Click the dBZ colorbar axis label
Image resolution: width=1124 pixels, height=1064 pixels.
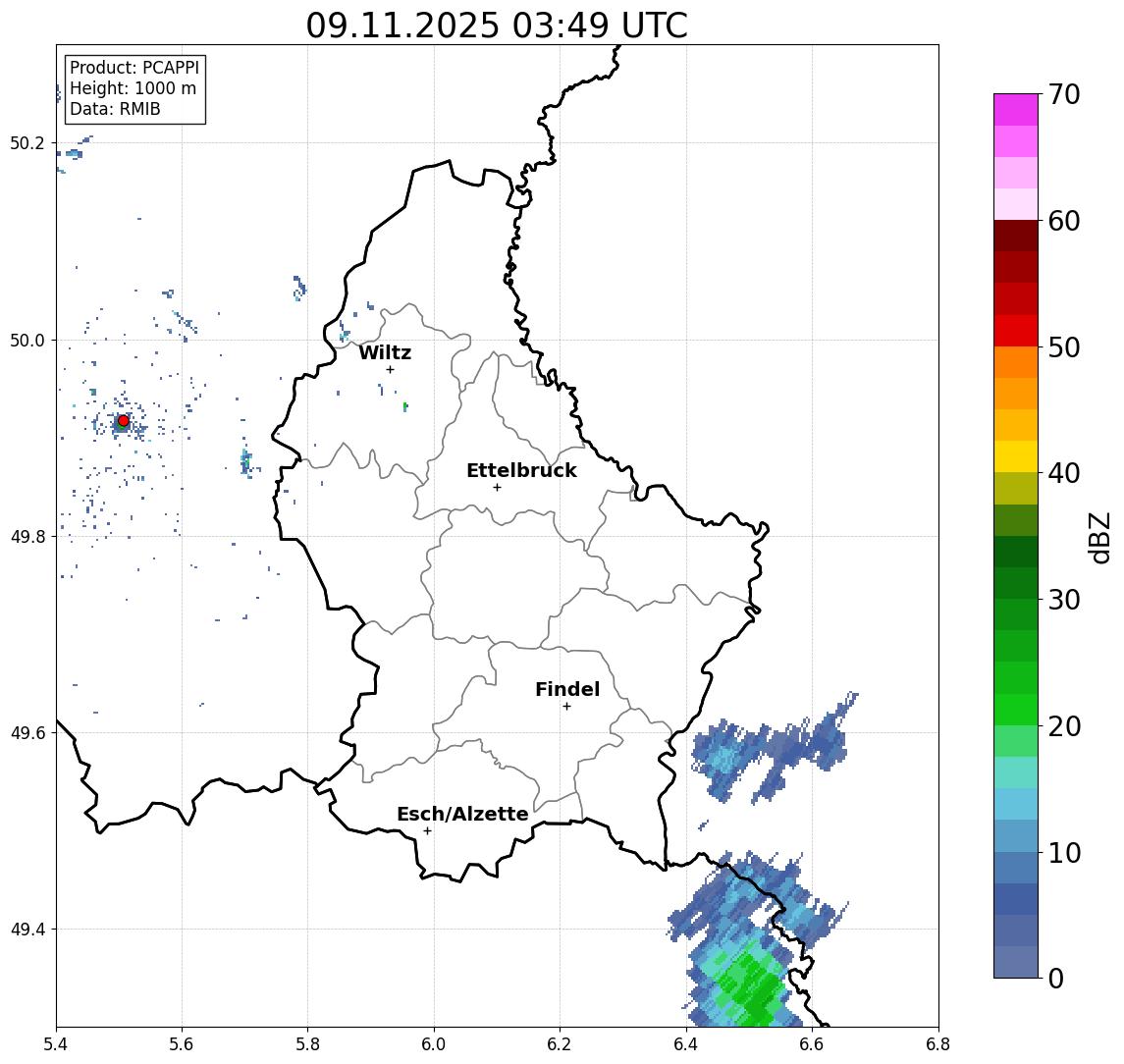pyautogui.click(x=1098, y=537)
